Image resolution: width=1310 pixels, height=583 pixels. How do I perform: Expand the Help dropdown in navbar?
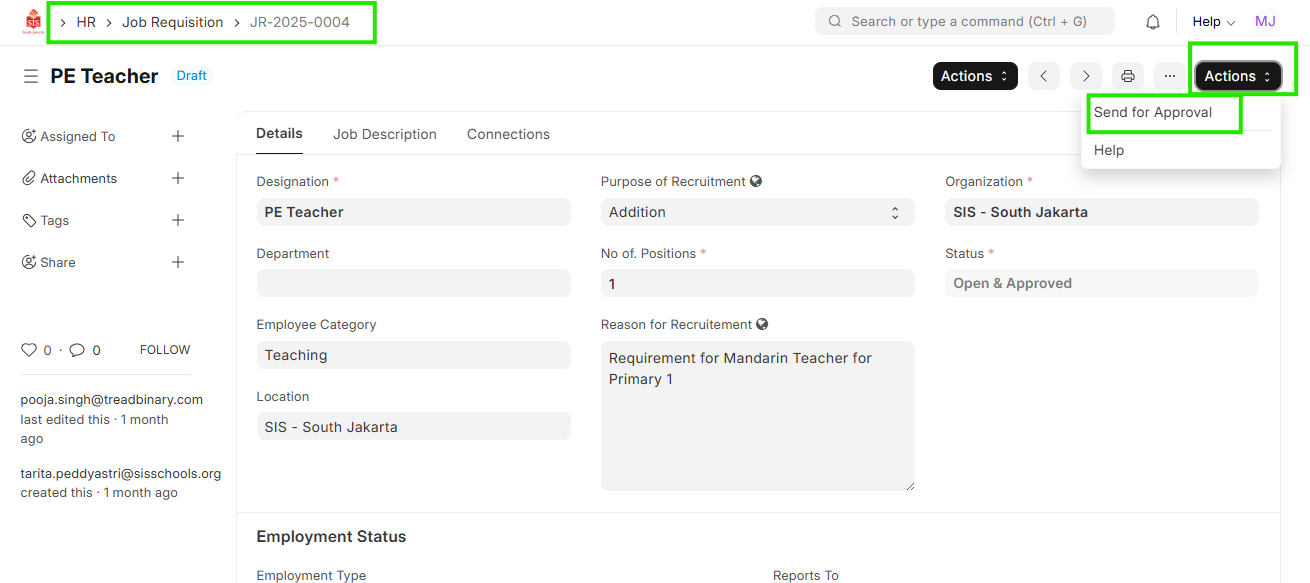pyautogui.click(x=1213, y=22)
